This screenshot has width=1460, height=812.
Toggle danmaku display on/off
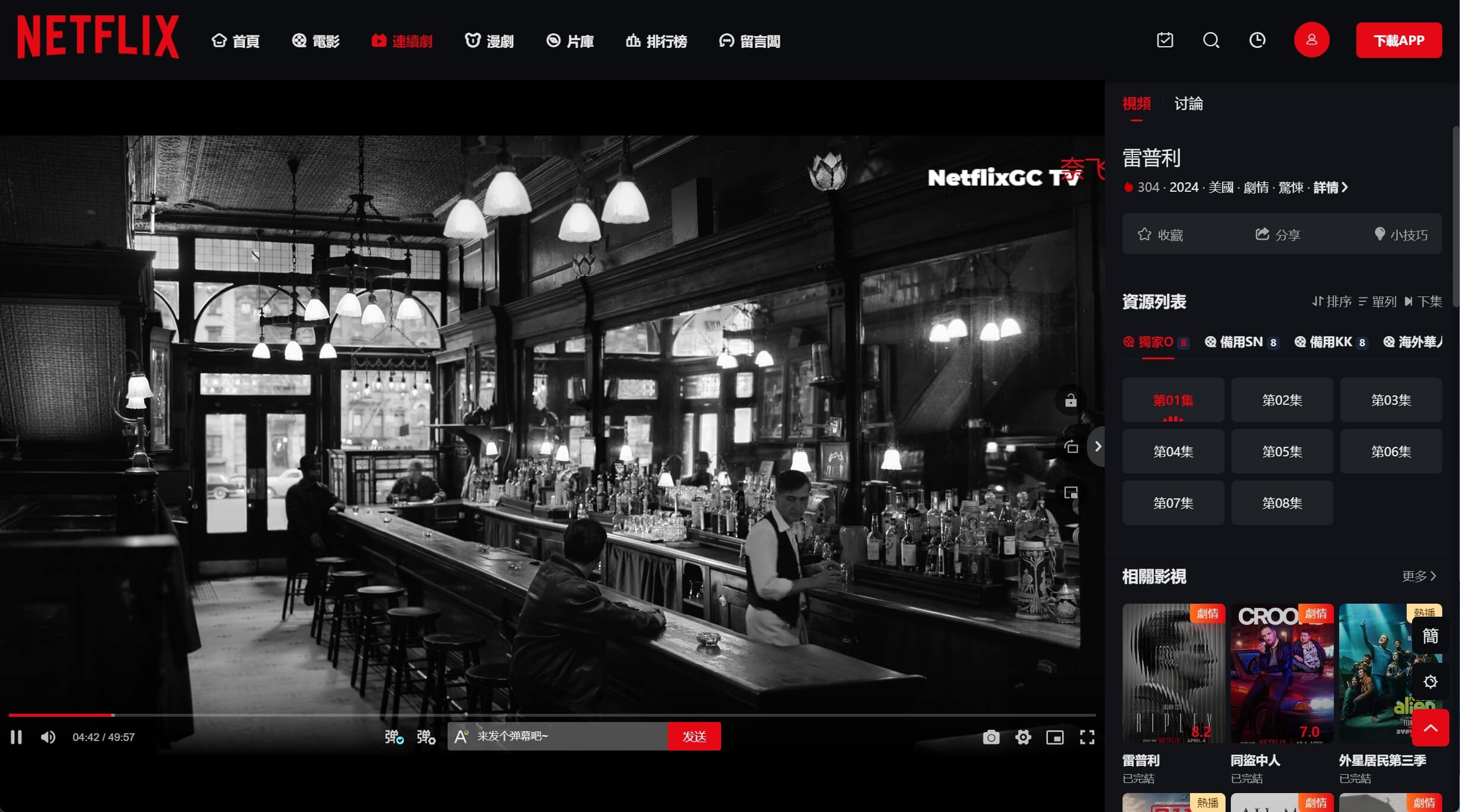click(394, 737)
